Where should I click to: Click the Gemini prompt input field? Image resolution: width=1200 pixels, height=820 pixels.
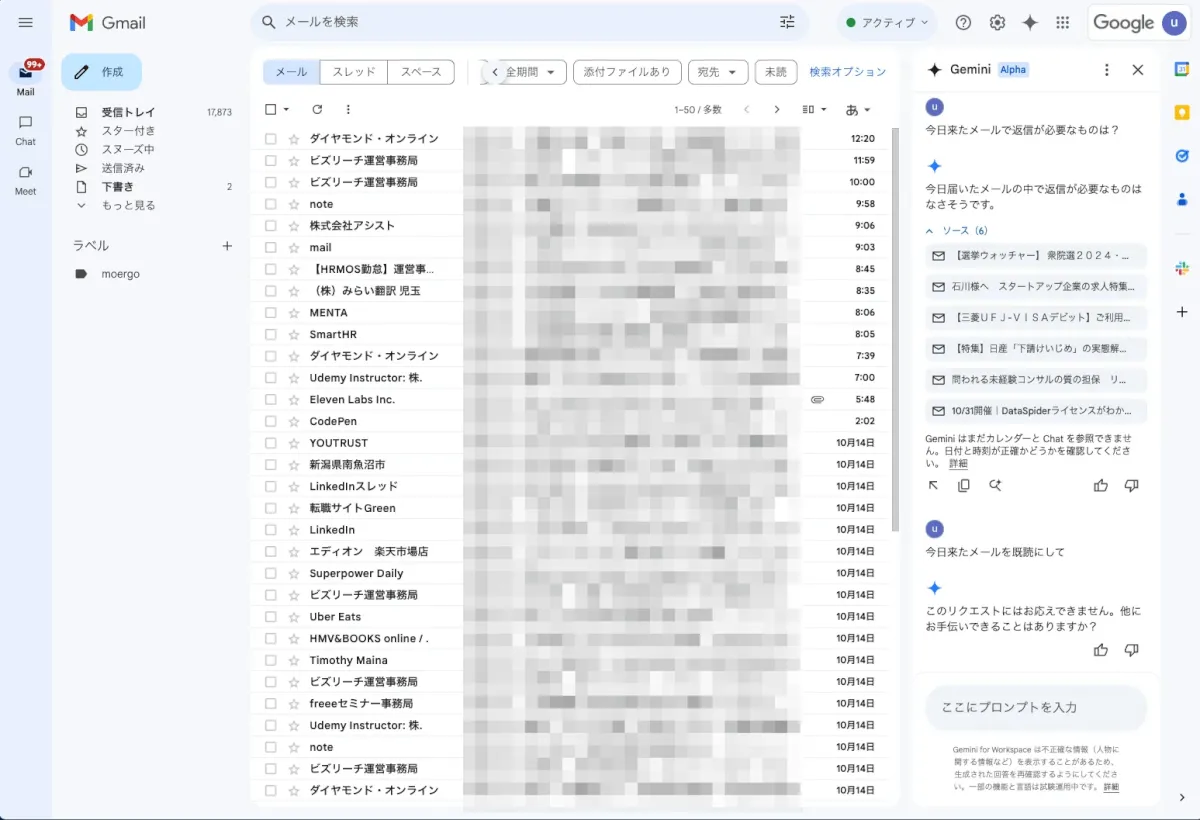(1035, 707)
